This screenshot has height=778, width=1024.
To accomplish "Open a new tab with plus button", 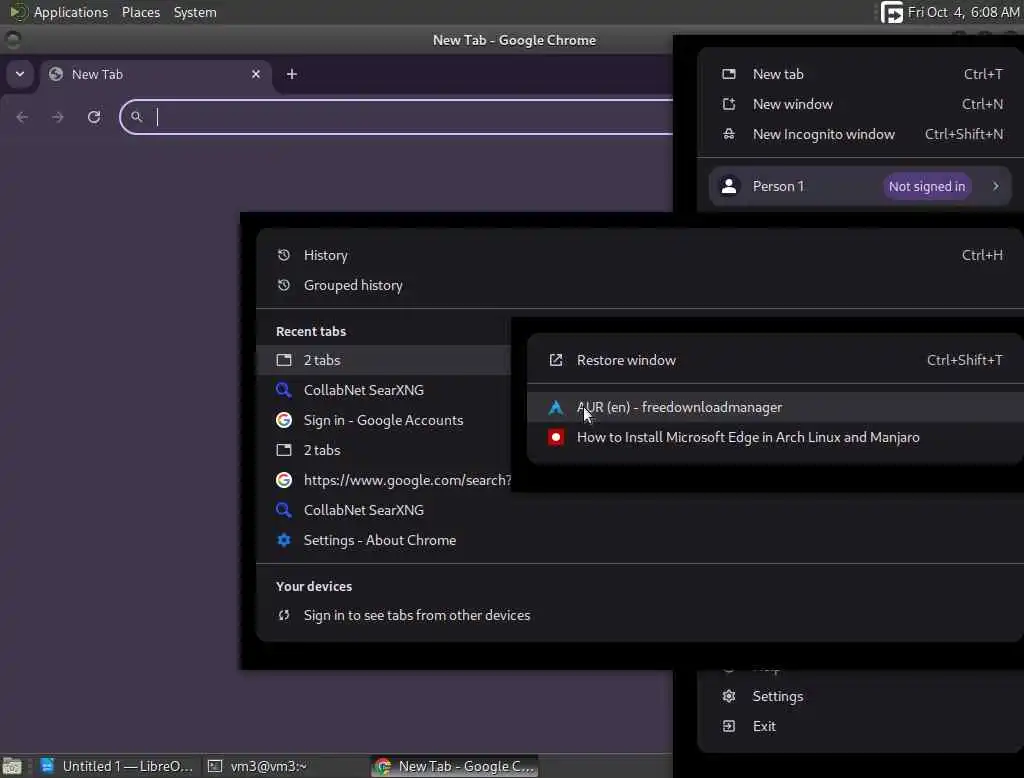I will click(x=292, y=74).
